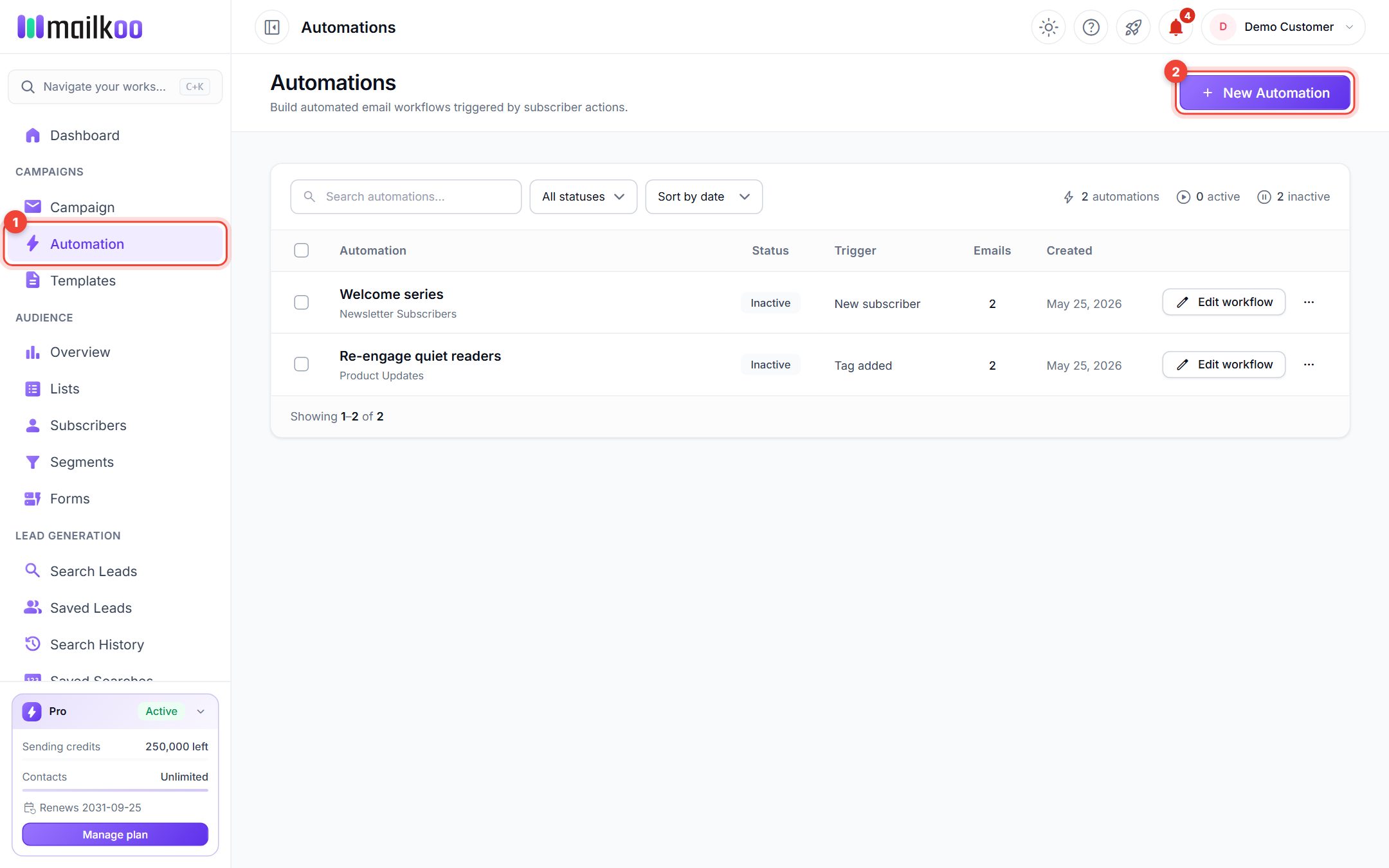
Task: Click the Manage plan button
Action: pos(115,835)
